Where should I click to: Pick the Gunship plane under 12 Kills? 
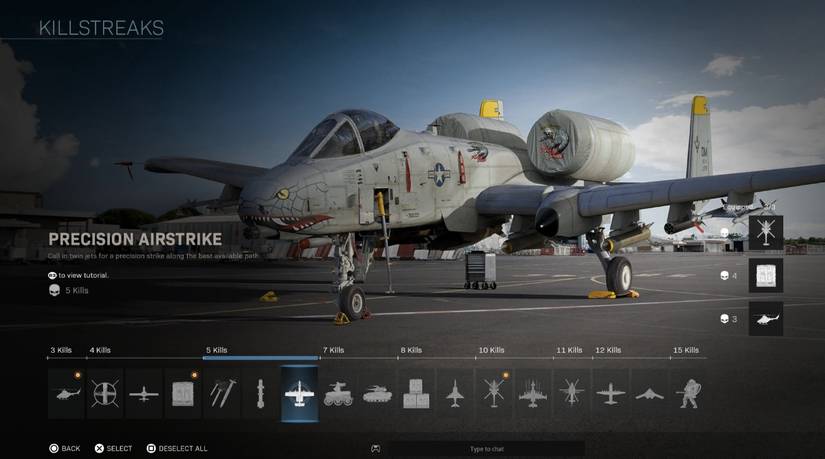(611, 393)
